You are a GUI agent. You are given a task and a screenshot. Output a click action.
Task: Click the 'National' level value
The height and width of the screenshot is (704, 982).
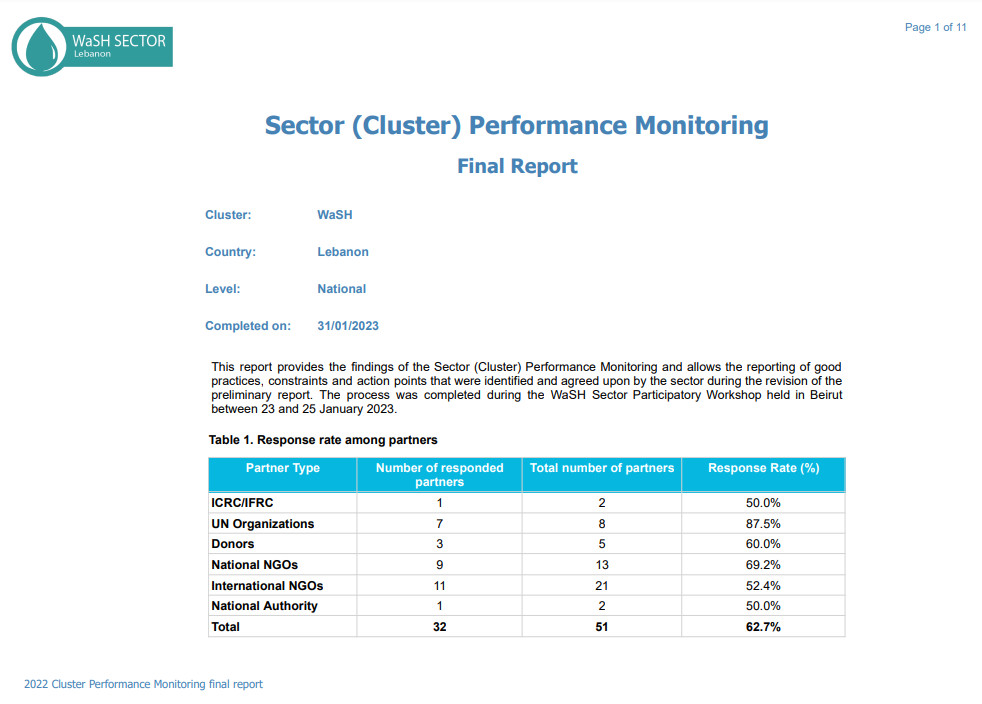click(341, 289)
